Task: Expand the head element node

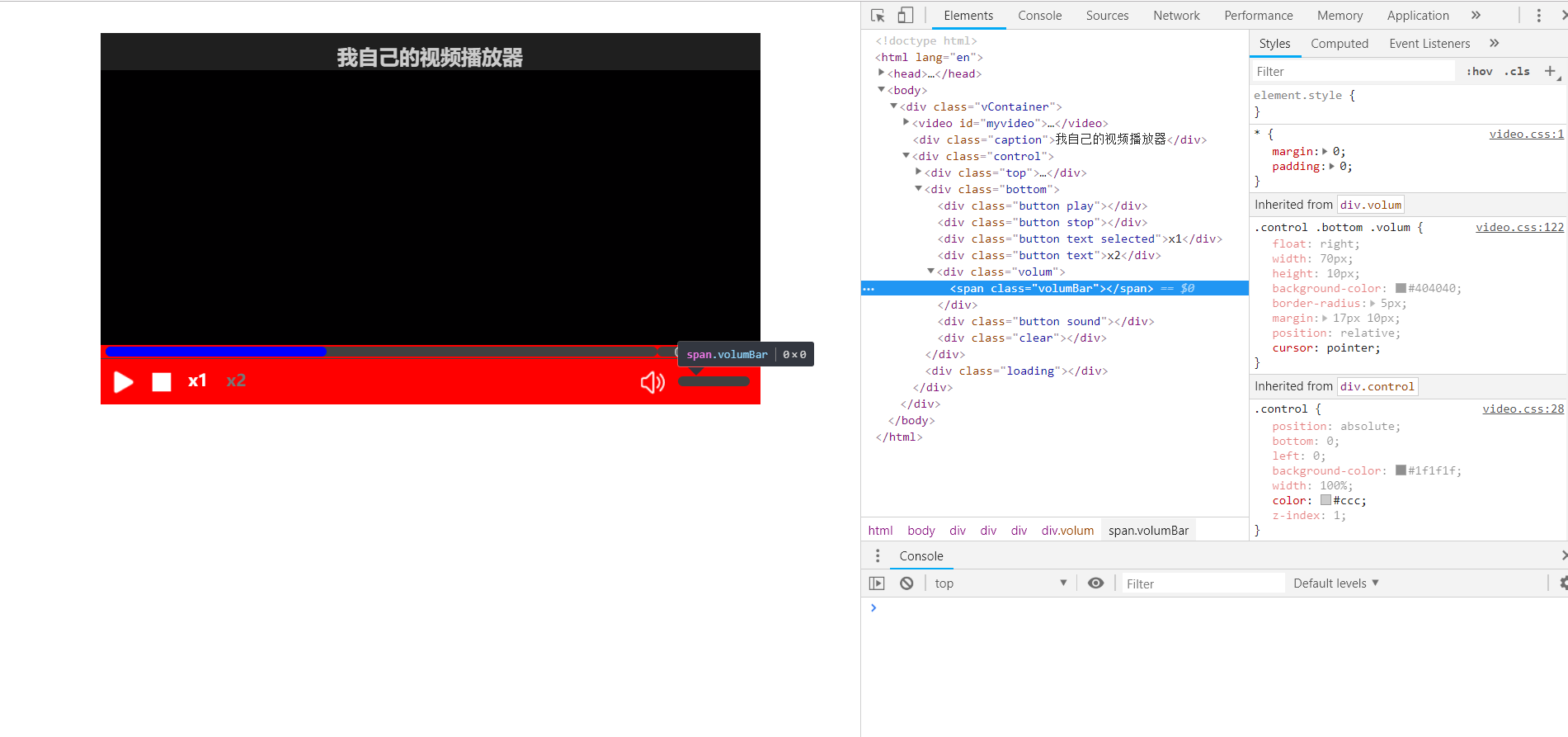Action: point(882,73)
